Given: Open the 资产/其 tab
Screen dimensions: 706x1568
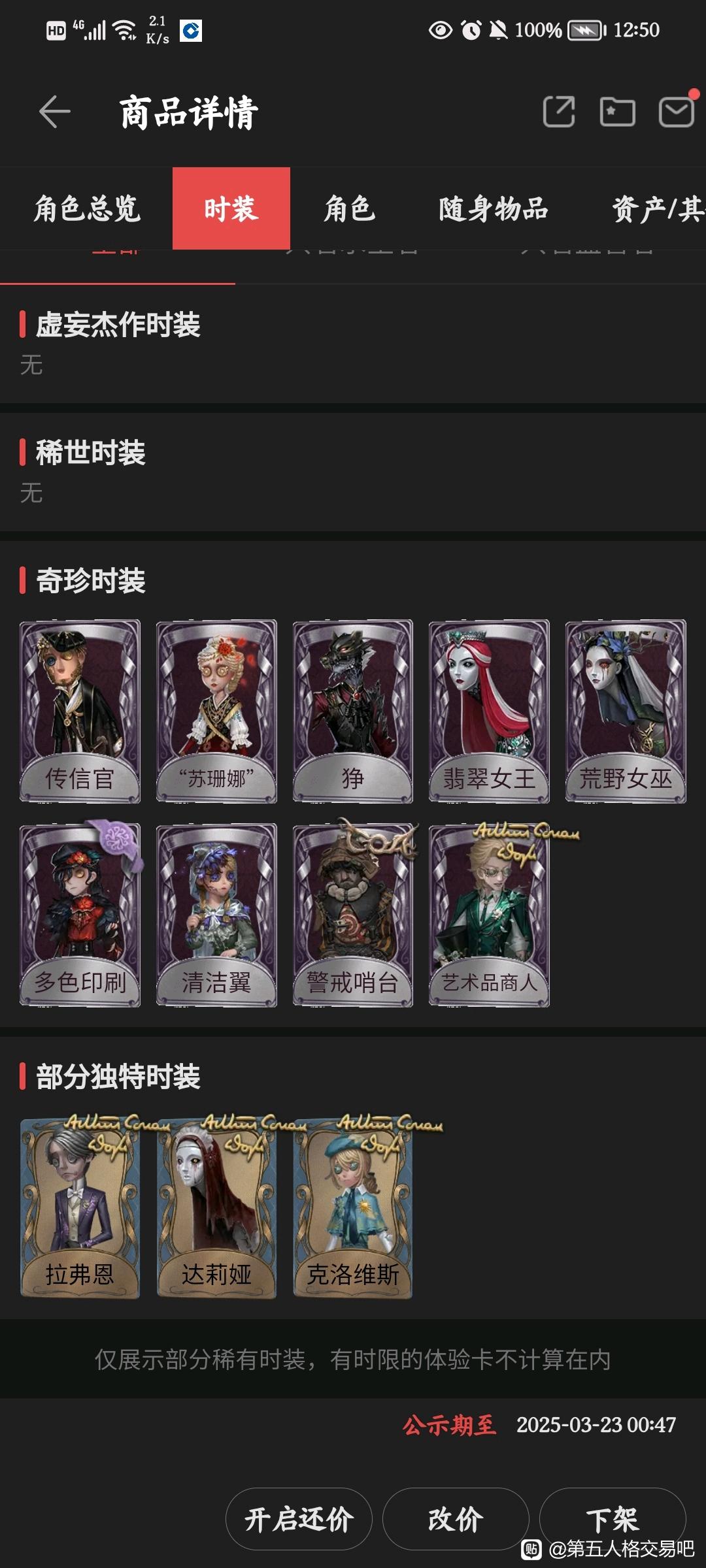Looking at the screenshot, I should pos(657,209).
